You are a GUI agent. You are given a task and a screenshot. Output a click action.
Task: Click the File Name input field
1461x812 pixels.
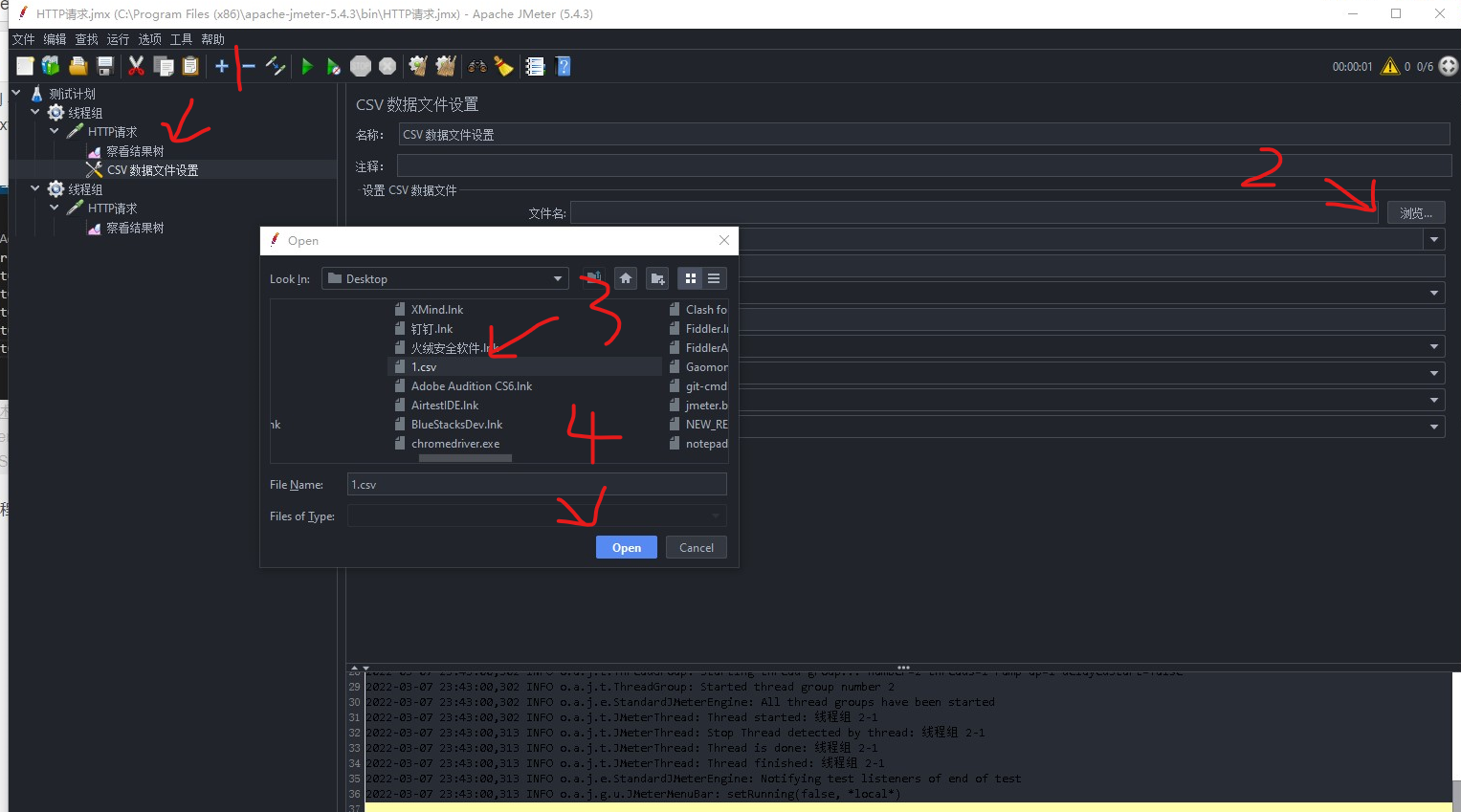[x=537, y=484]
